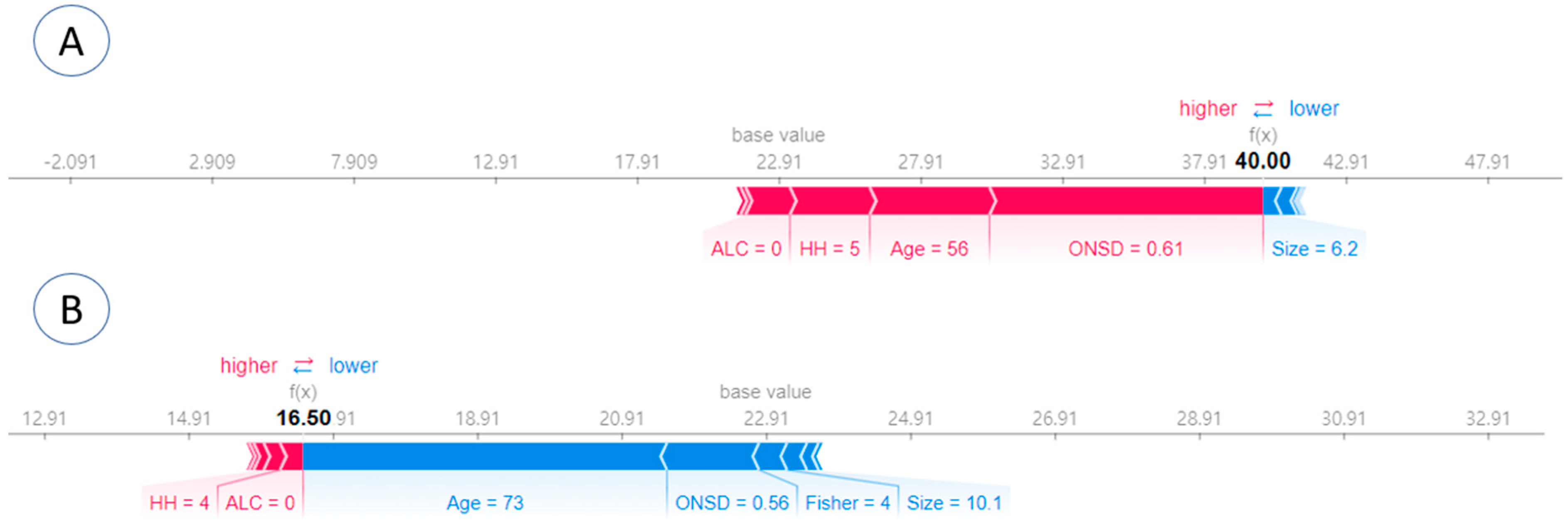Select the "HH = 5" feature label
The height and width of the screenshot is (523, 1568).
click(829, 249)
